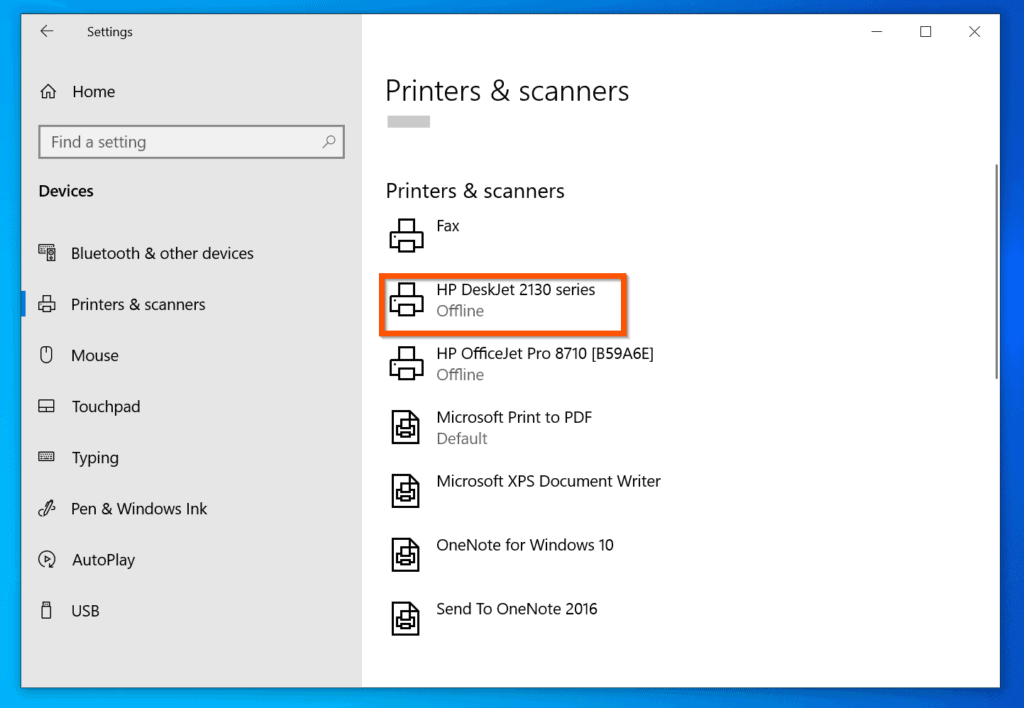1024x708 pixels.
Task: Focus the Find a setting search box
Action: pyautogui.click(x=191, y=142)
